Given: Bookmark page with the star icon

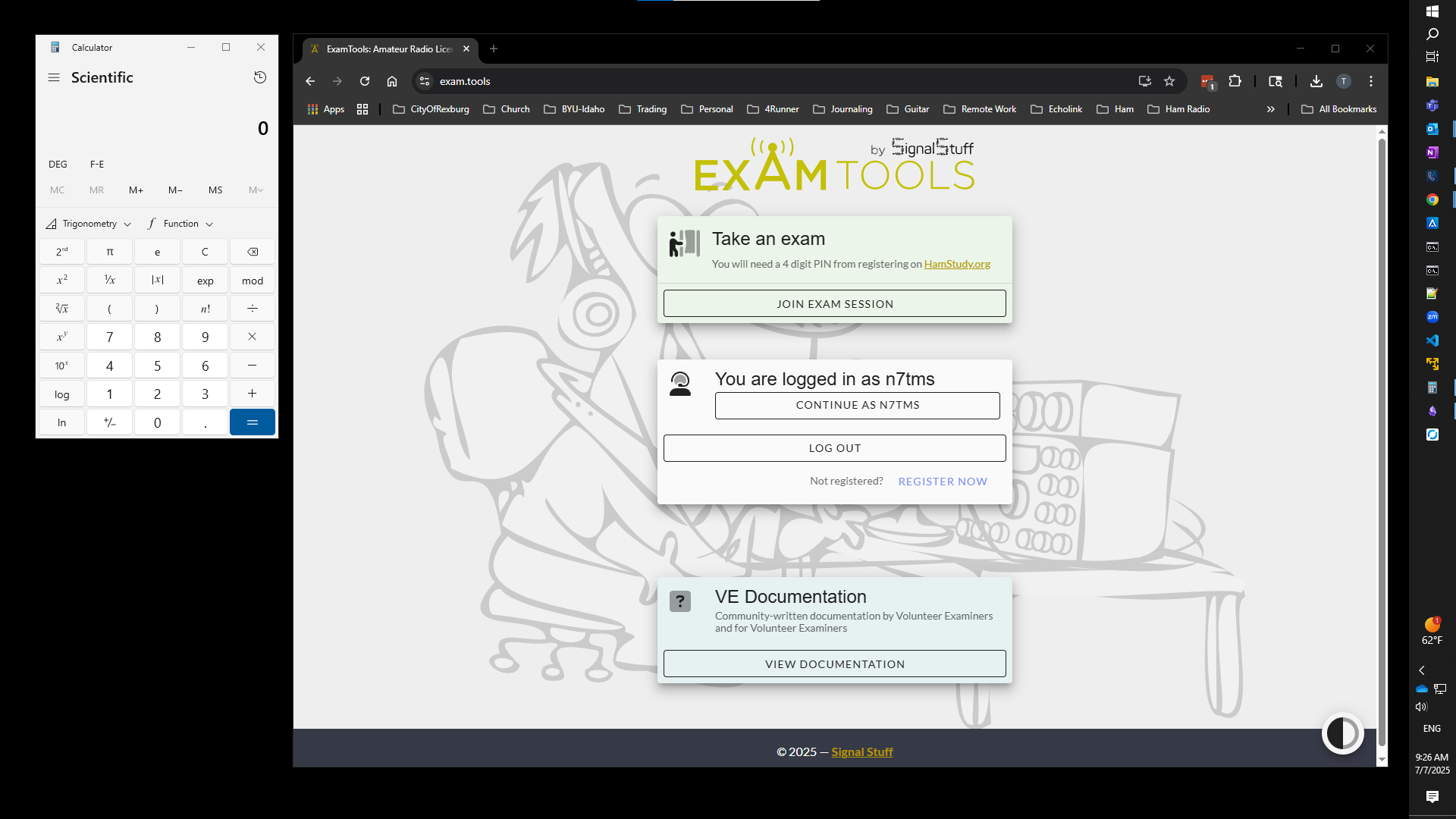Looking at the screenshot, I should click(1169, 81).
